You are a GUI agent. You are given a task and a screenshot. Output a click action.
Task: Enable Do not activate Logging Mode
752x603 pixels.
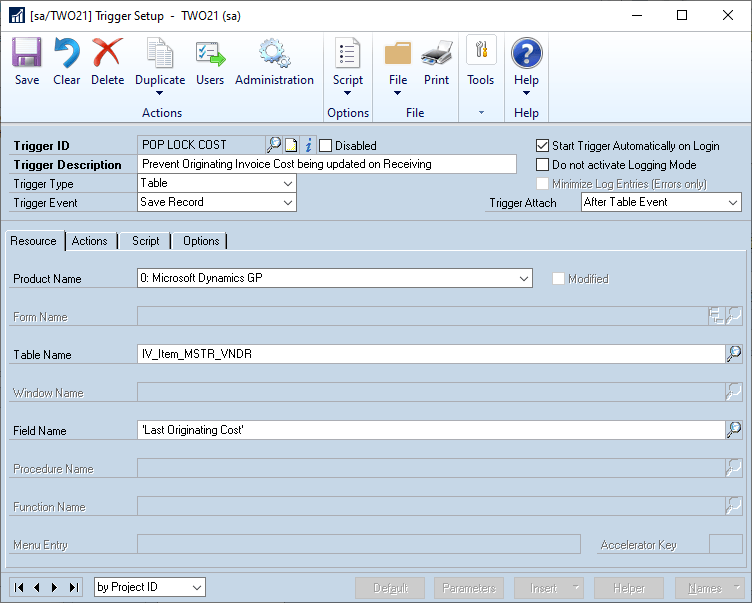point(542,165)
